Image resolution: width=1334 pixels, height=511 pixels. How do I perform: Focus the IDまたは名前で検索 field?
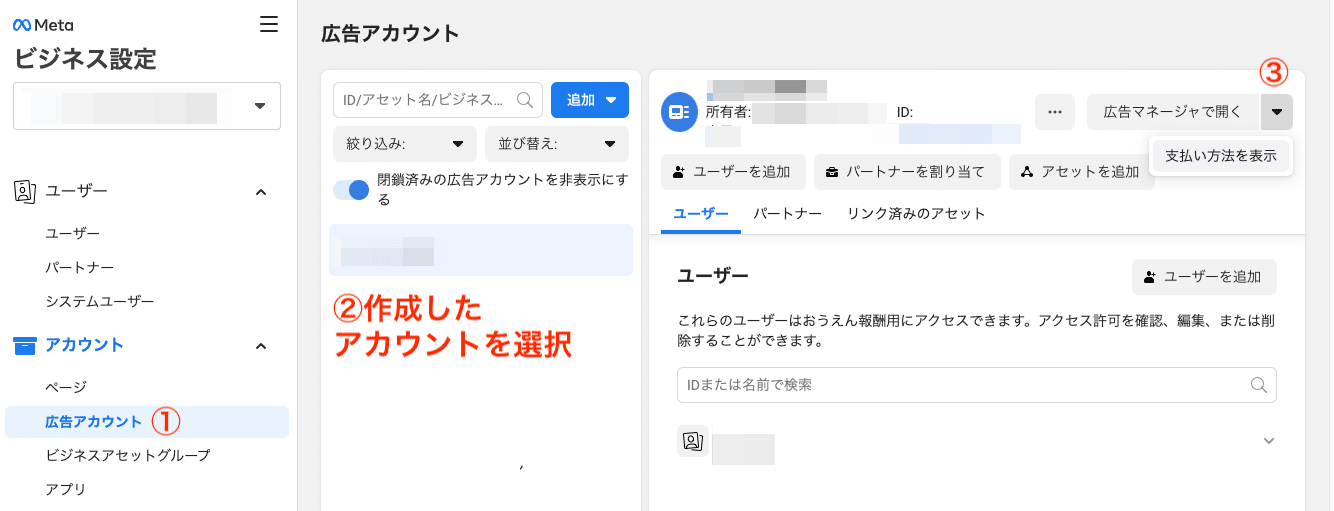point(977,385)
